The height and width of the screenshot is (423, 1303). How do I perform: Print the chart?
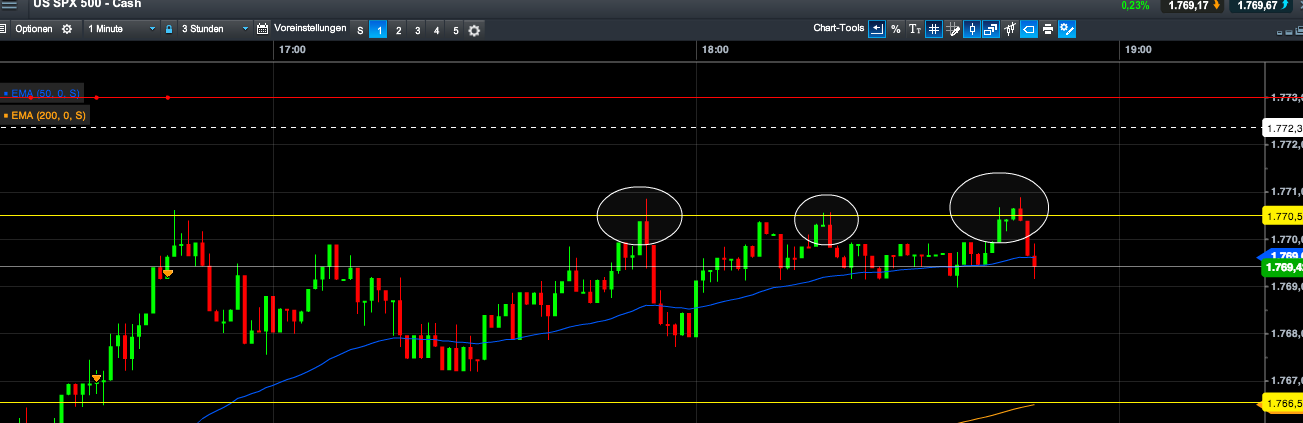[1048, 29]
